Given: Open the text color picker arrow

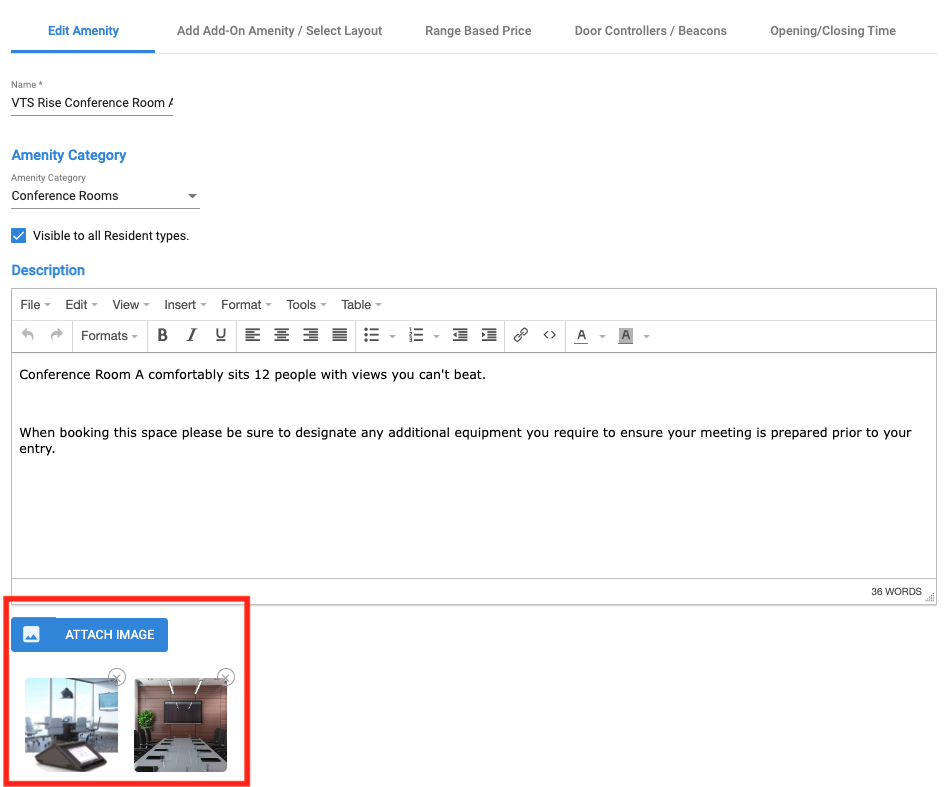Looking at the screenshot, I should tap(602, 336).
